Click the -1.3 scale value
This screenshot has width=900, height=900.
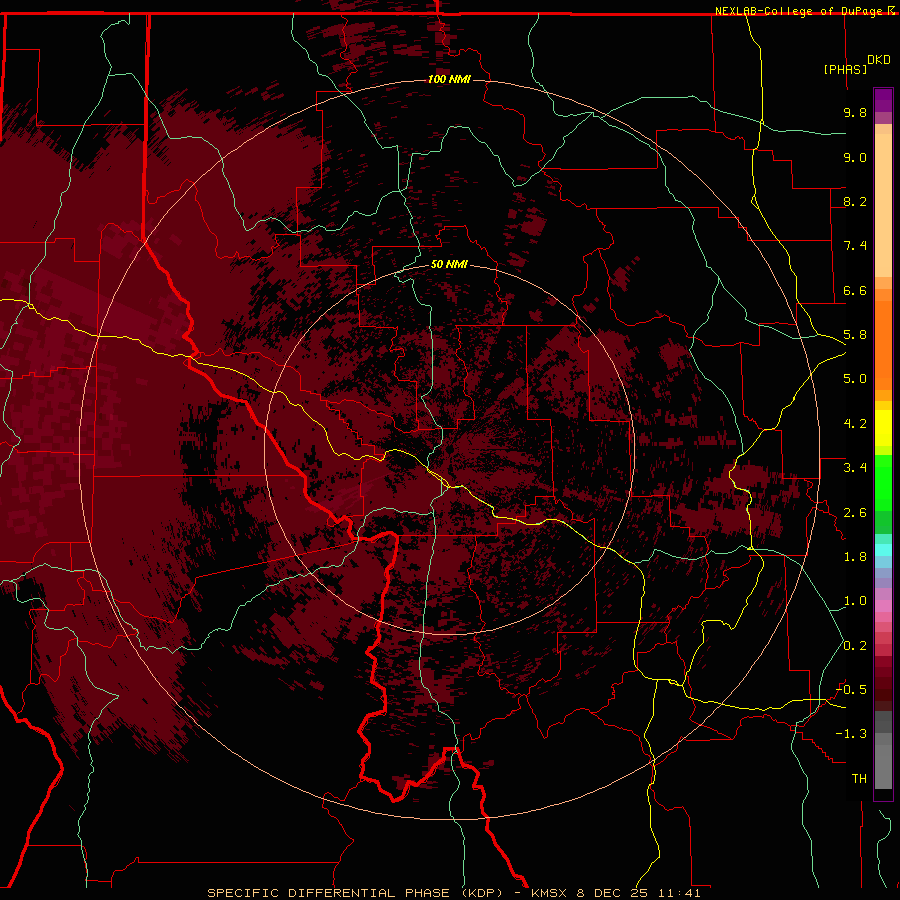coord(851,734)
